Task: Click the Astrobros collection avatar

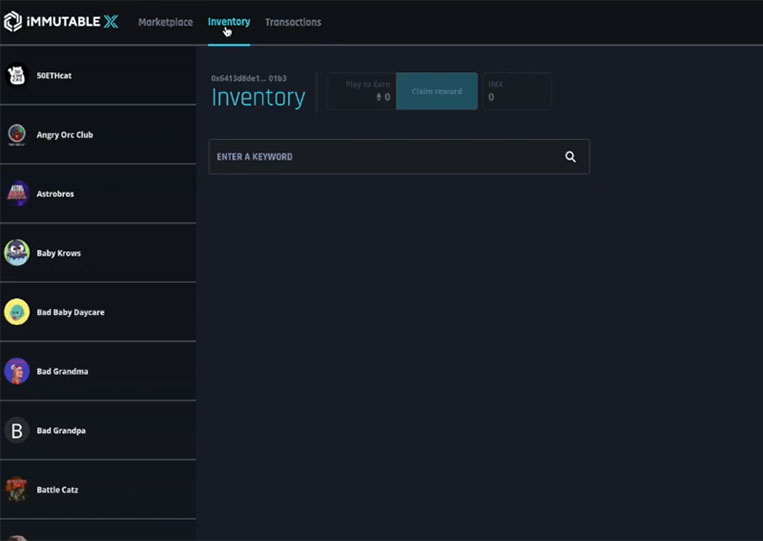Action: [x=17, y=194]
